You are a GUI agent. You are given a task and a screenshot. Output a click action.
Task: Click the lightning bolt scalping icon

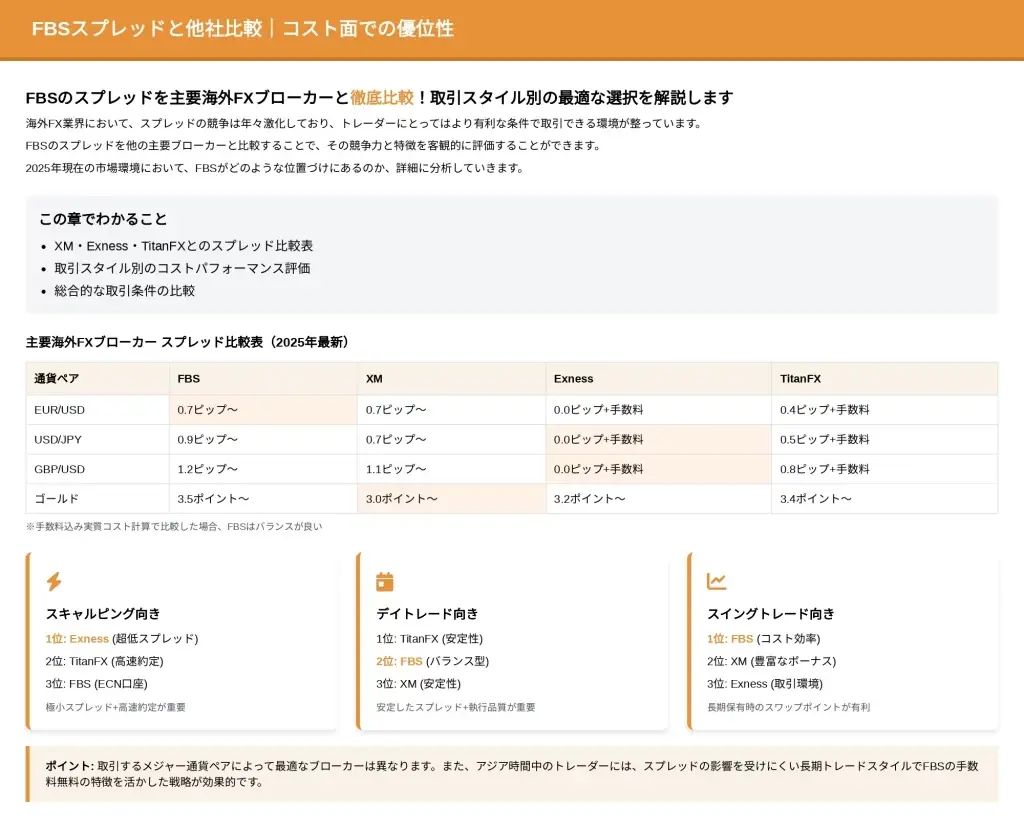[54, 582]
